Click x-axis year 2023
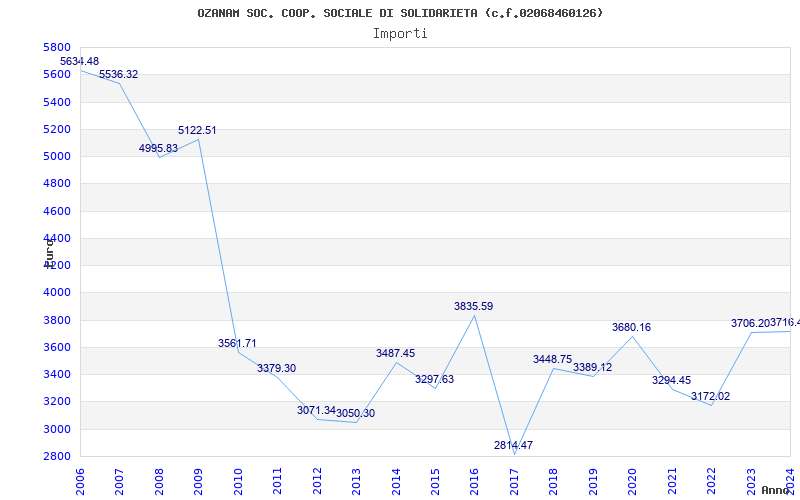 pos(751,481)
